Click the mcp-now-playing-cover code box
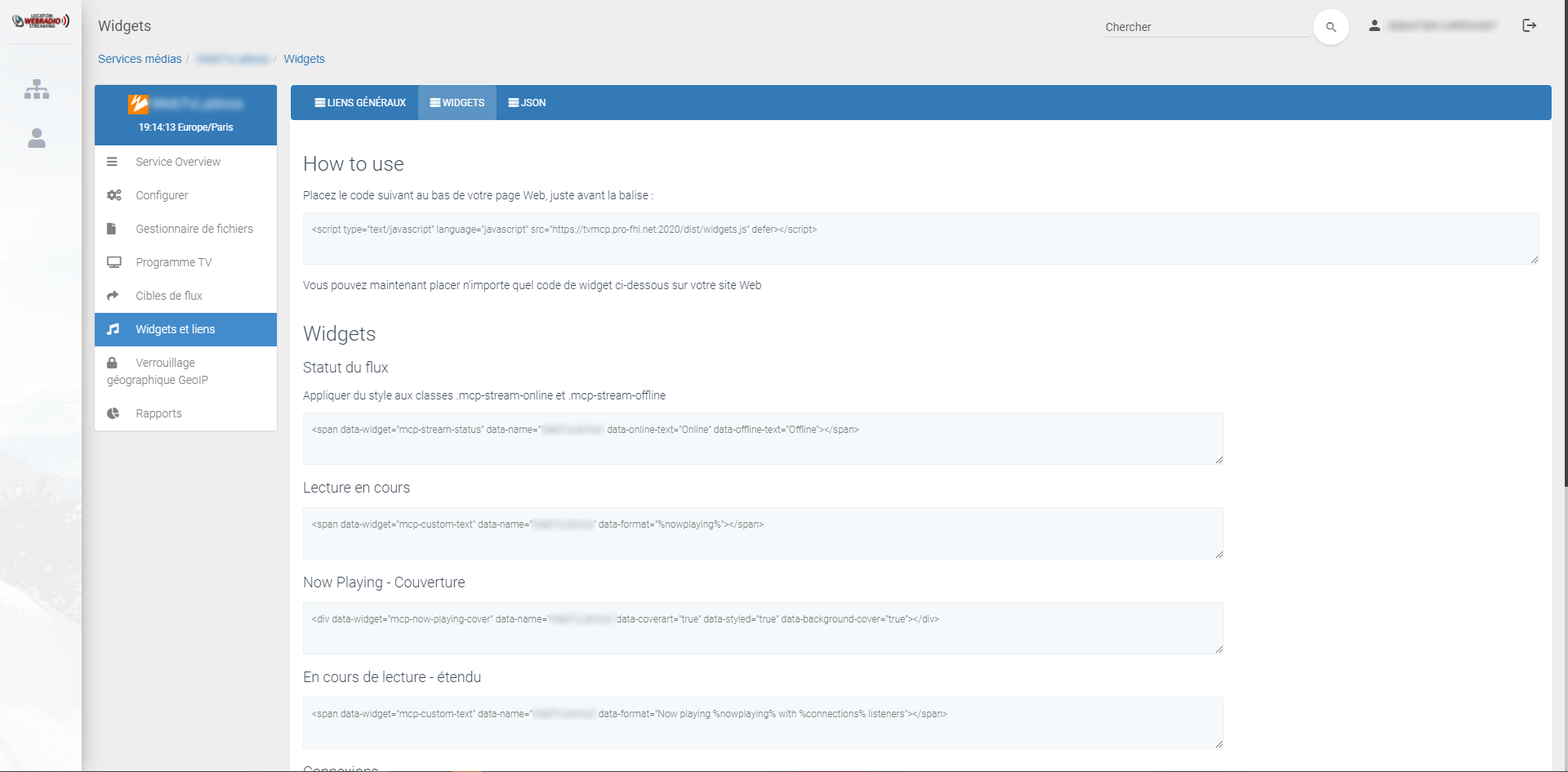 coord(763,628)
